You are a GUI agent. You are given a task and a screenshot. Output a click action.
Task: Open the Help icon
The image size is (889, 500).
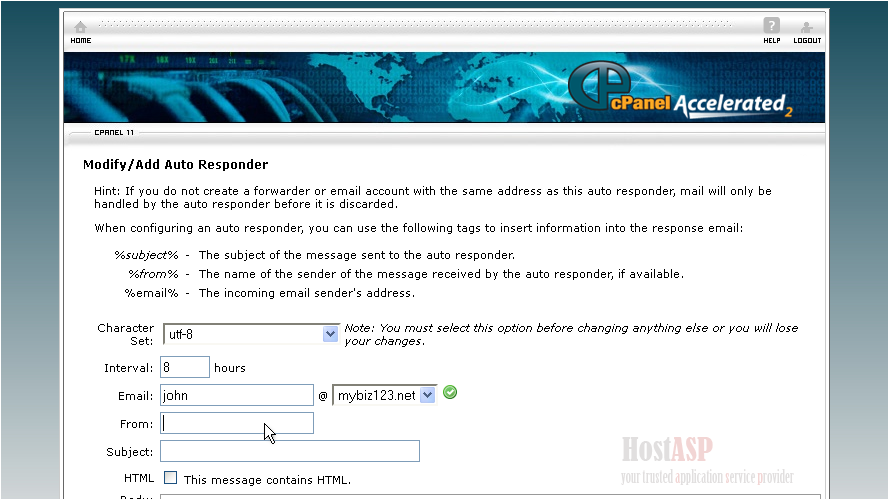(771, 31)
